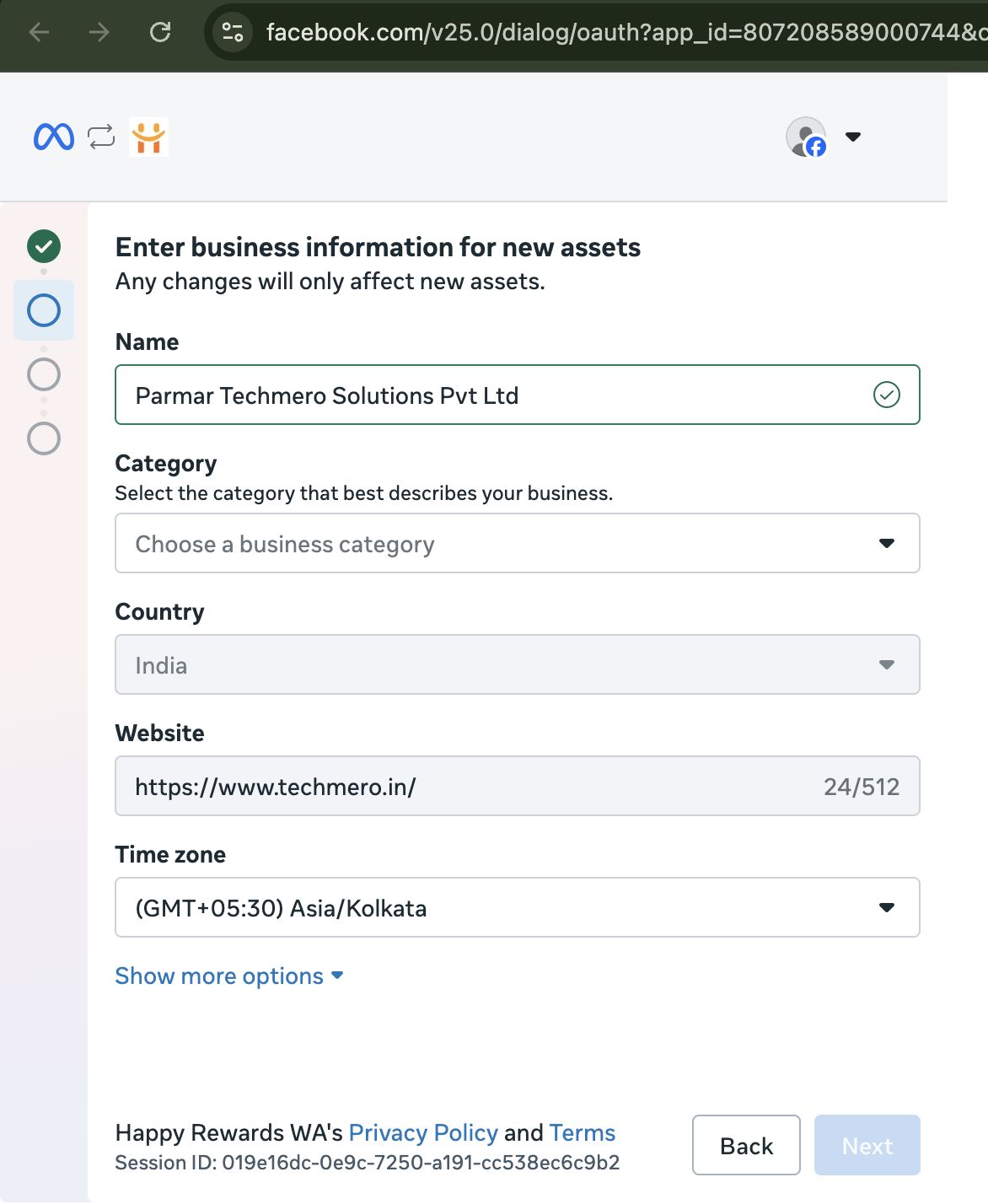Reload the page with the refresh icon

(160, 32)
